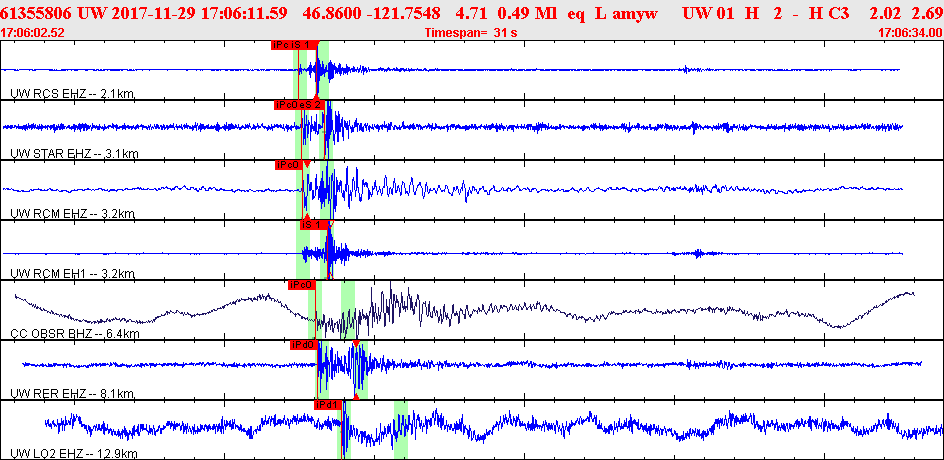Image resolution: width=944 pixels, height=460 pixels.
Task: Select the iPc0 pick flag on STAR trace
Action: (x=287, y=105)
